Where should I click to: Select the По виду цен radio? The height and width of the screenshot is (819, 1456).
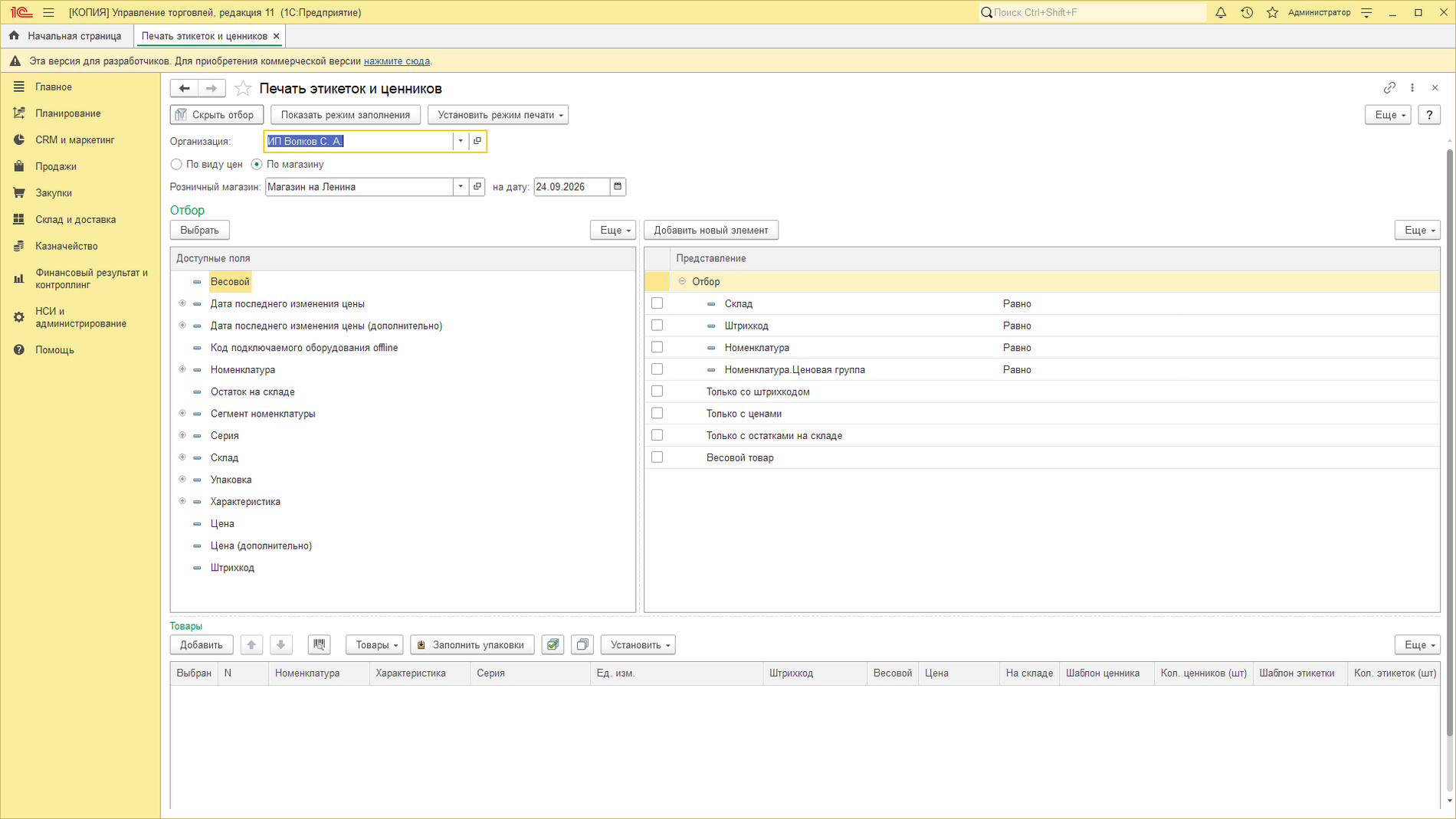click(176, 165)
